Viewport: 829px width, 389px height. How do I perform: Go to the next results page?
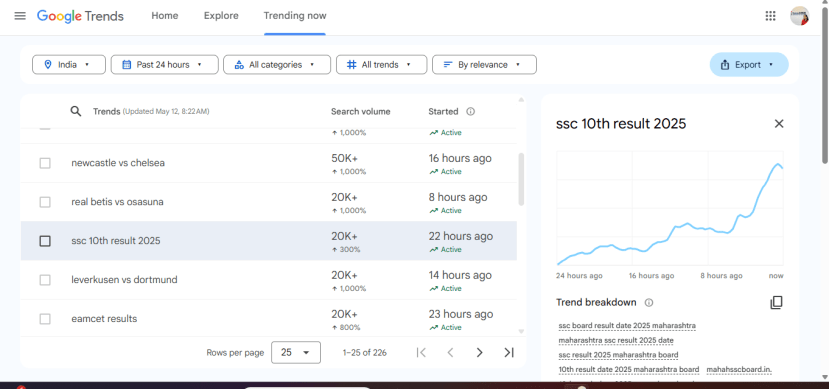click(480, 353)
